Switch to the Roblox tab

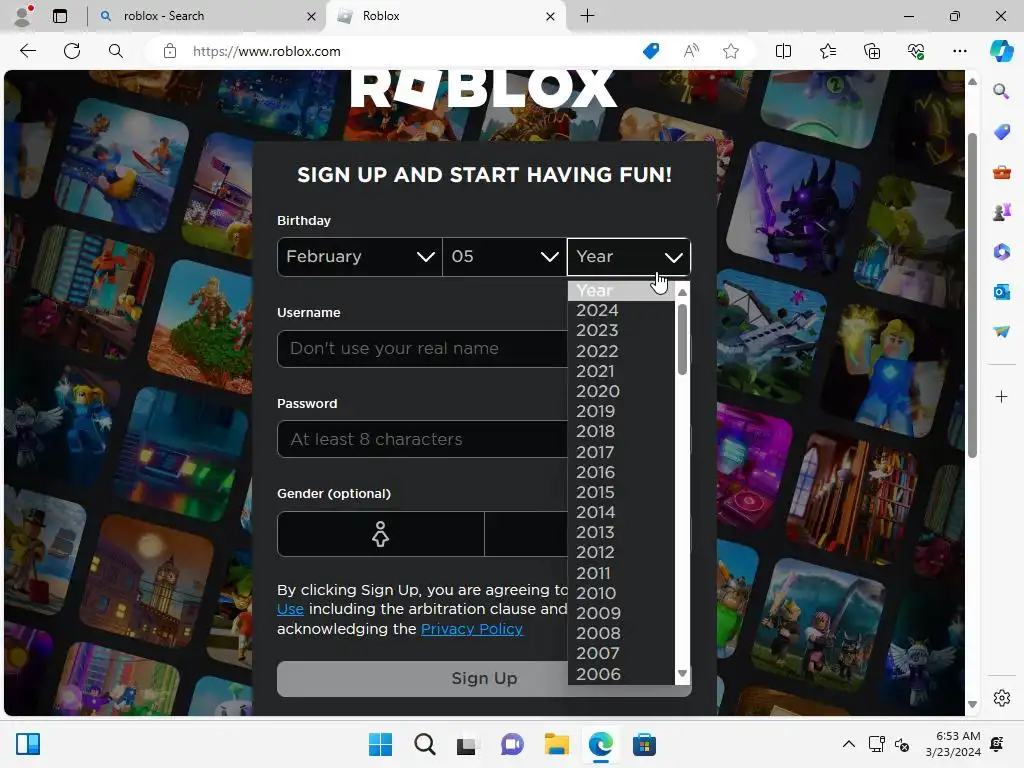(445, 16)
